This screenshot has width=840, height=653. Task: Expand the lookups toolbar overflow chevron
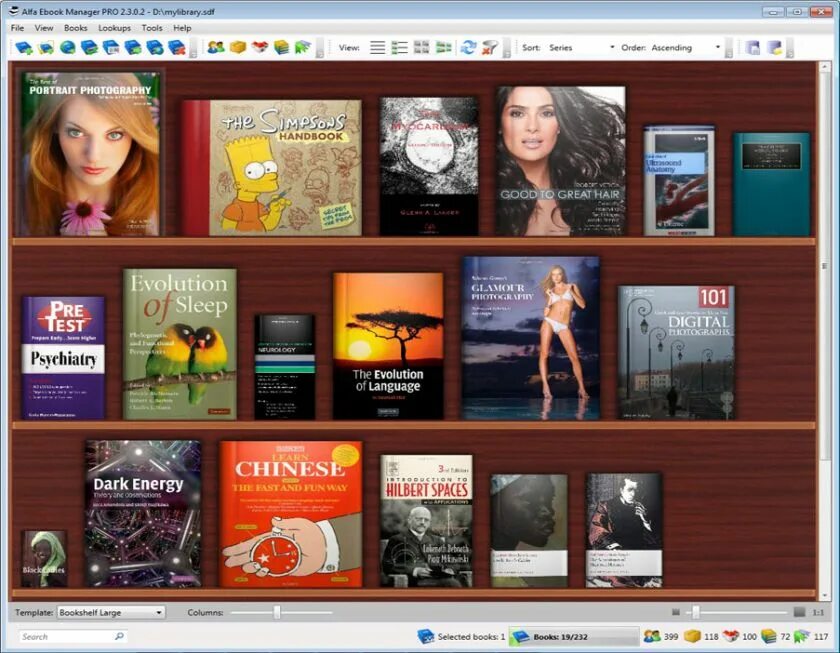[x=320, y=48]
